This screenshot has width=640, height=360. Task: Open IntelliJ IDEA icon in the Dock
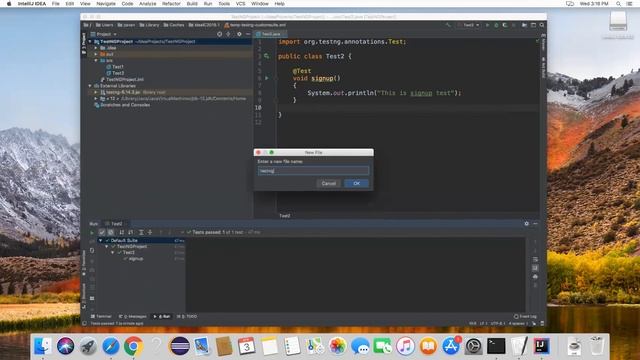click(x=541, y=346)
